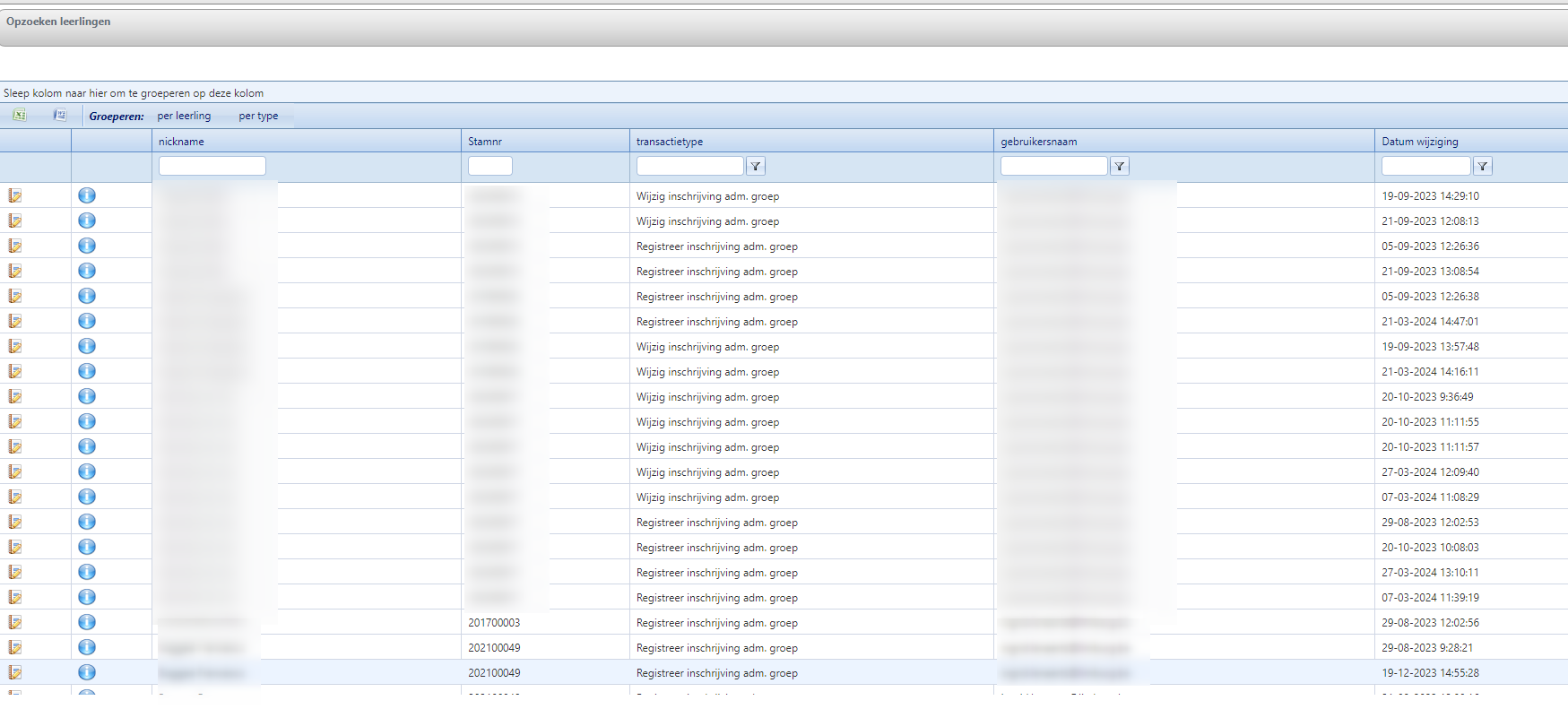
Task: Show info for 19-12-2023 14:55:28 row
Action: click(87, 672)
